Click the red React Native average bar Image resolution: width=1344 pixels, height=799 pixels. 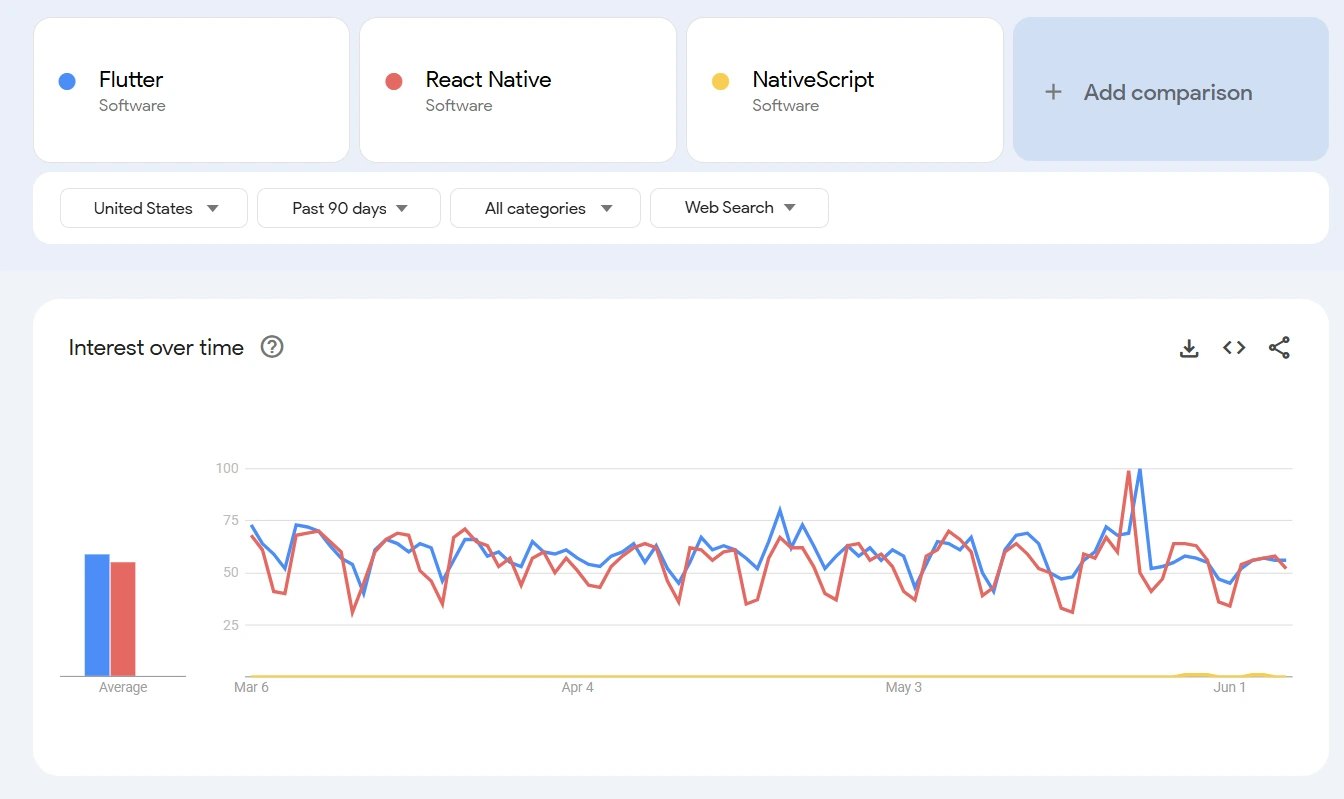pos(123,619)
